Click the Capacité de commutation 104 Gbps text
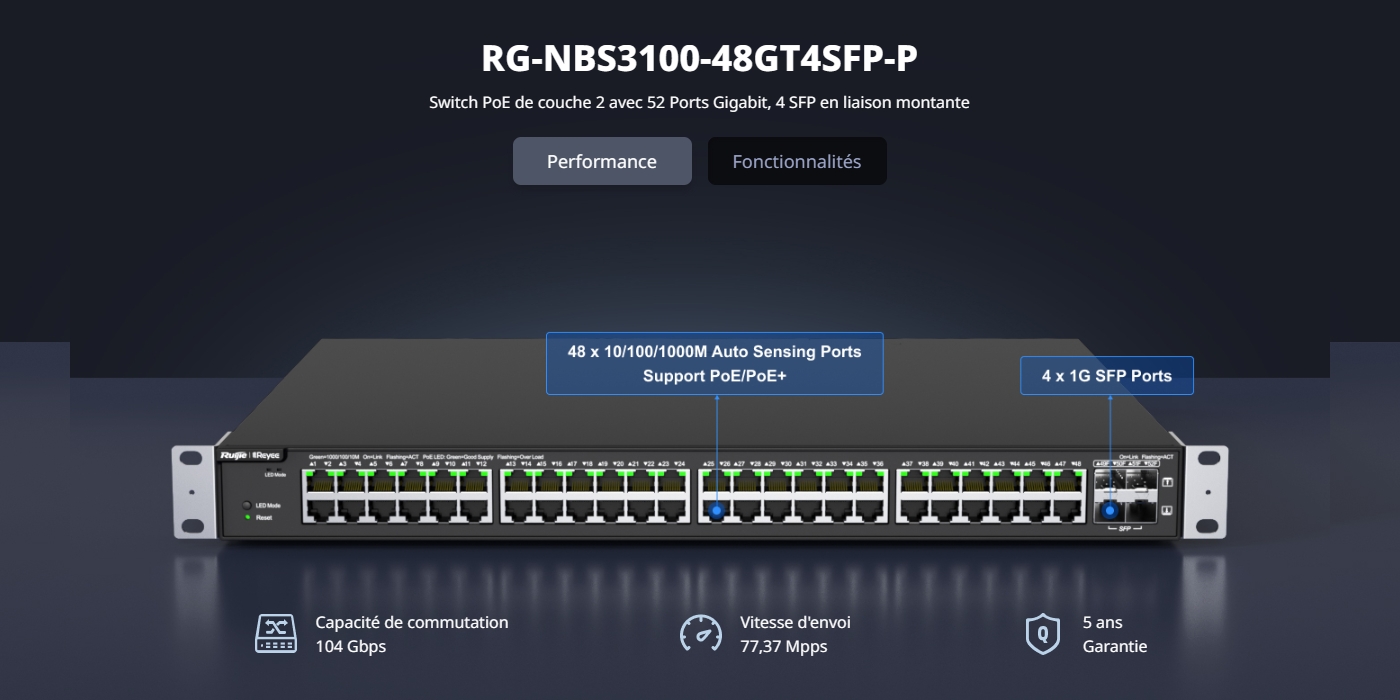The width and height of the screenshot is (1400, 700). point(411,634)
